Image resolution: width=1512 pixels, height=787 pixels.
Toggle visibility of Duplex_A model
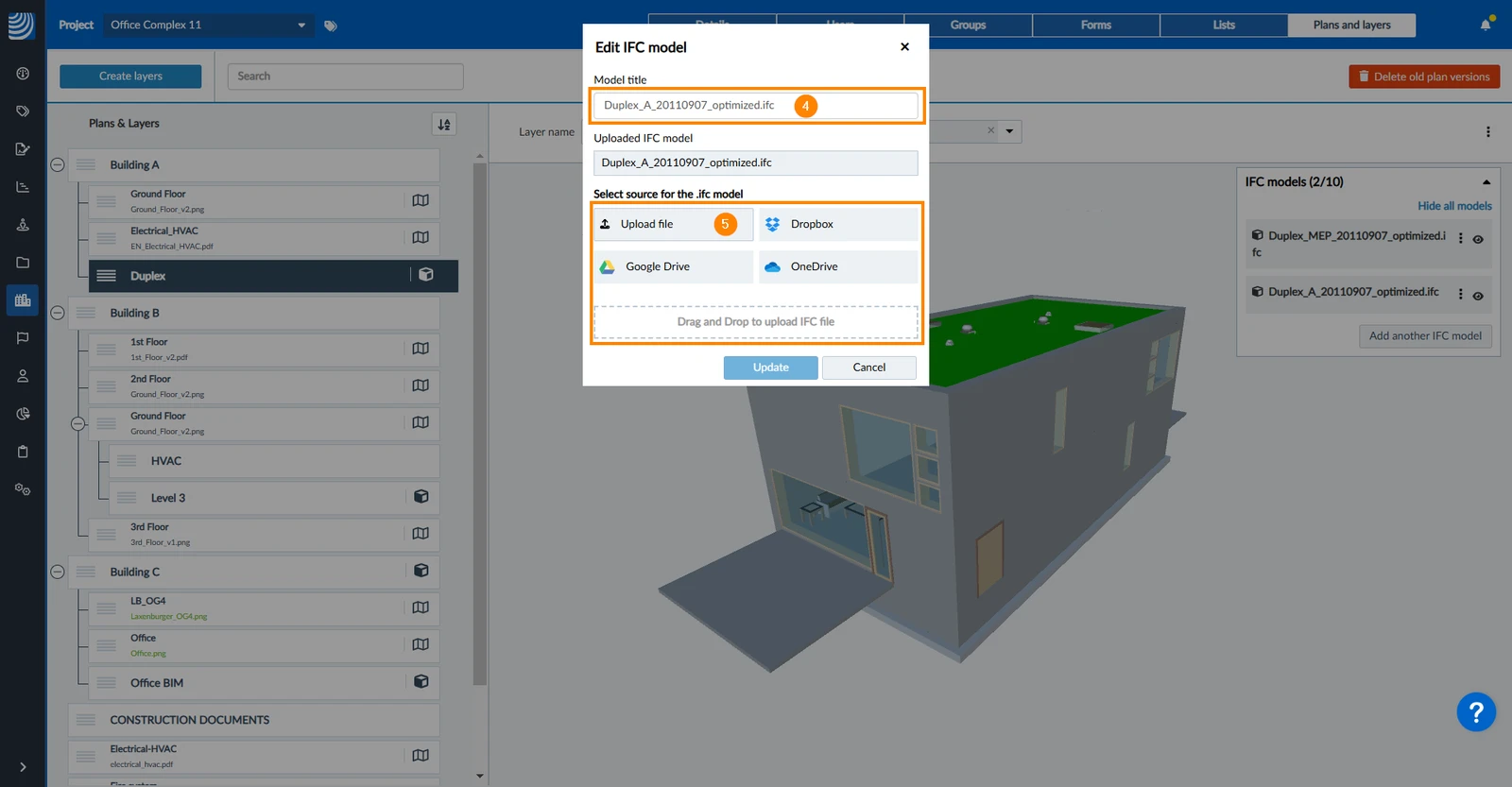click(x=1478, y=296)
